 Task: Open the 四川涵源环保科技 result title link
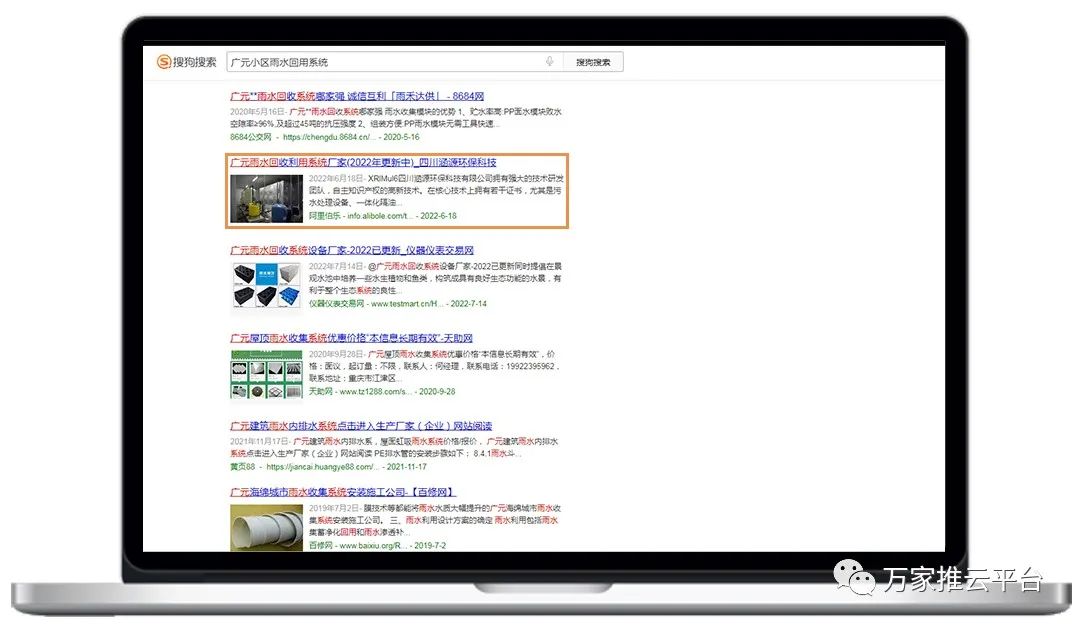pos(363,162)
